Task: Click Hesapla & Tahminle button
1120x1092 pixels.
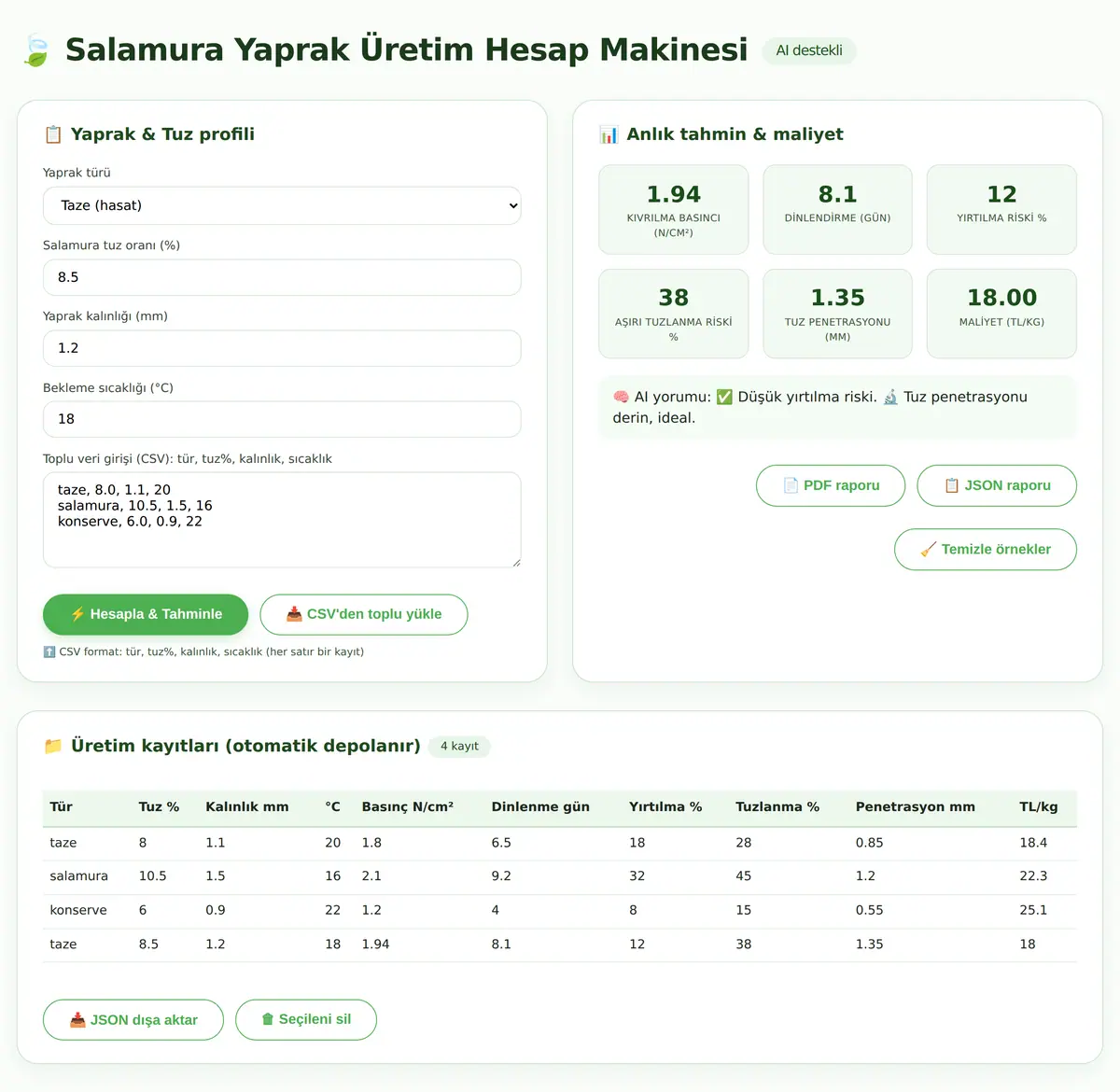Action: click(x=146, y=614)
